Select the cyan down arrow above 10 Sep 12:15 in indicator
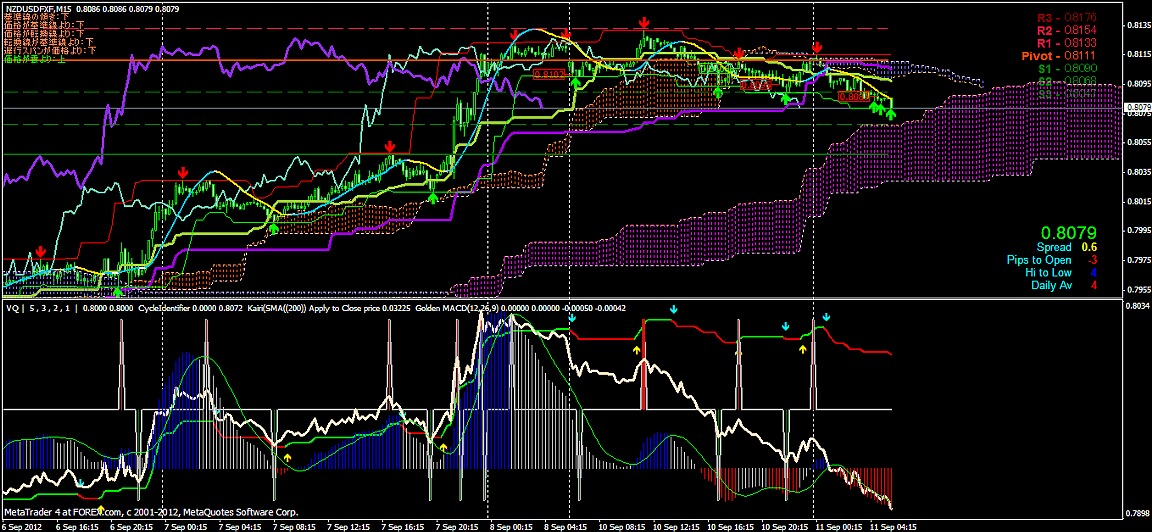This screenshot has height=532, width=1152. [674, 309]
